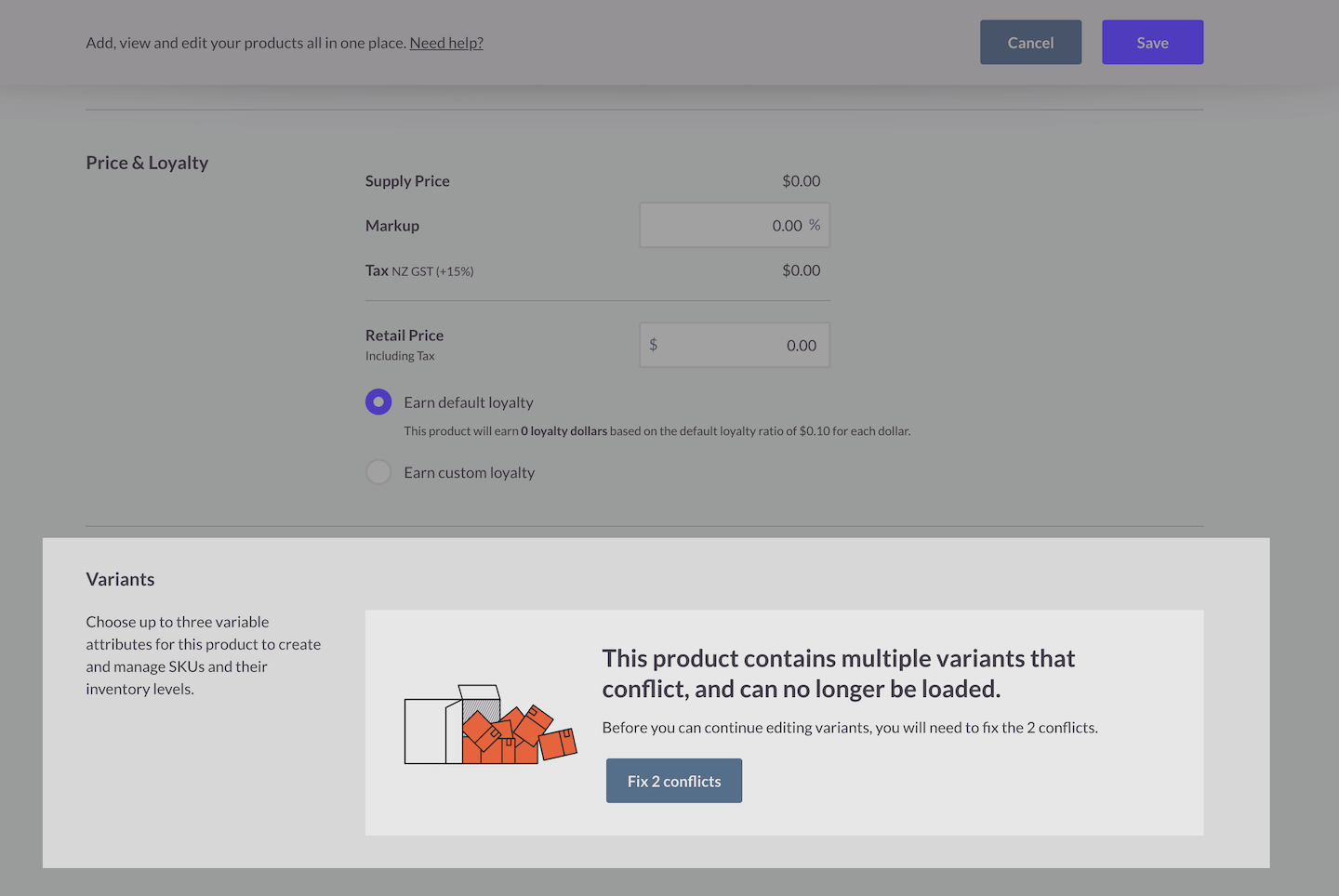Click the Variants section heading

click(120, 579)
